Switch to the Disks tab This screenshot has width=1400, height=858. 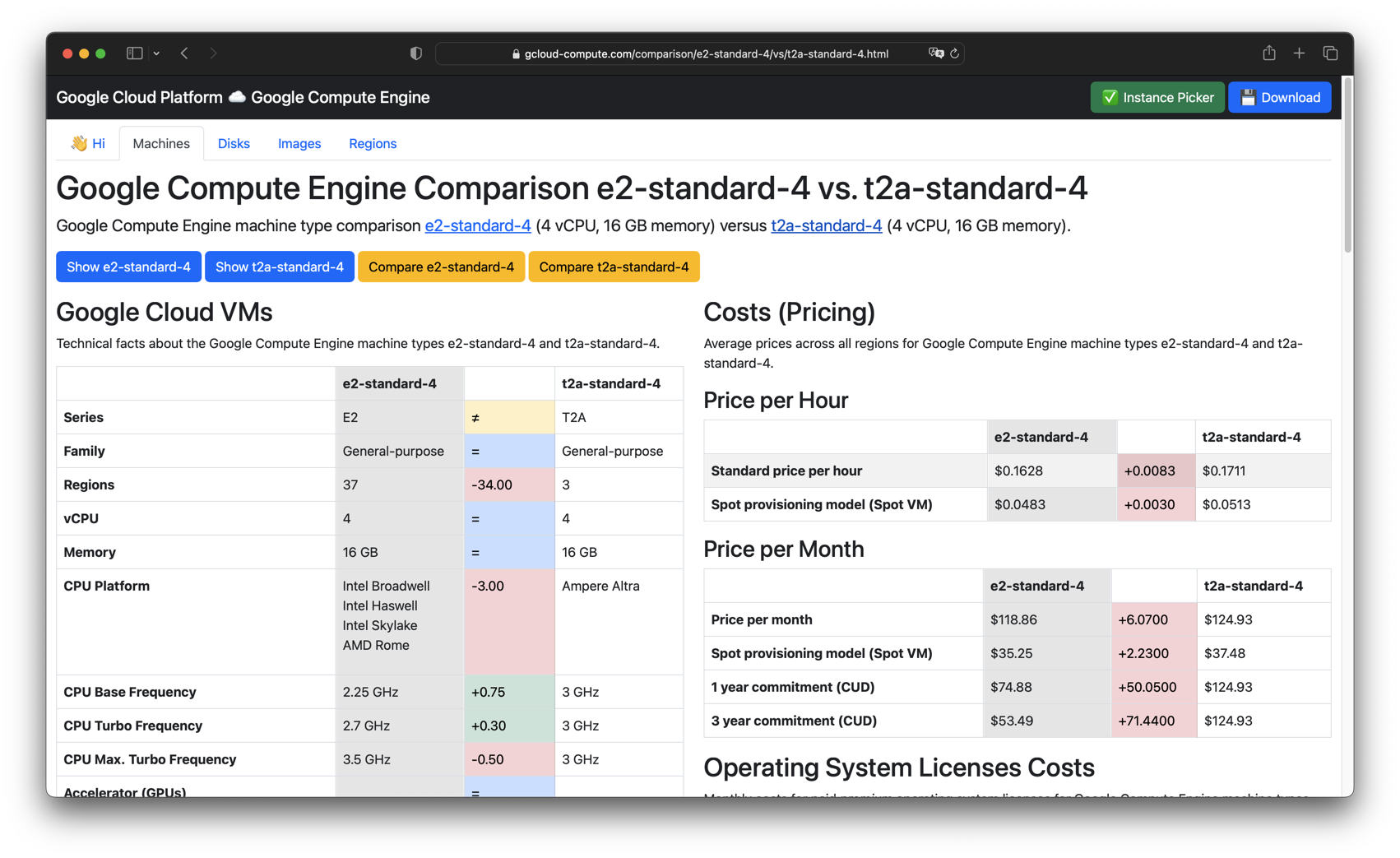tap(234, 143)
